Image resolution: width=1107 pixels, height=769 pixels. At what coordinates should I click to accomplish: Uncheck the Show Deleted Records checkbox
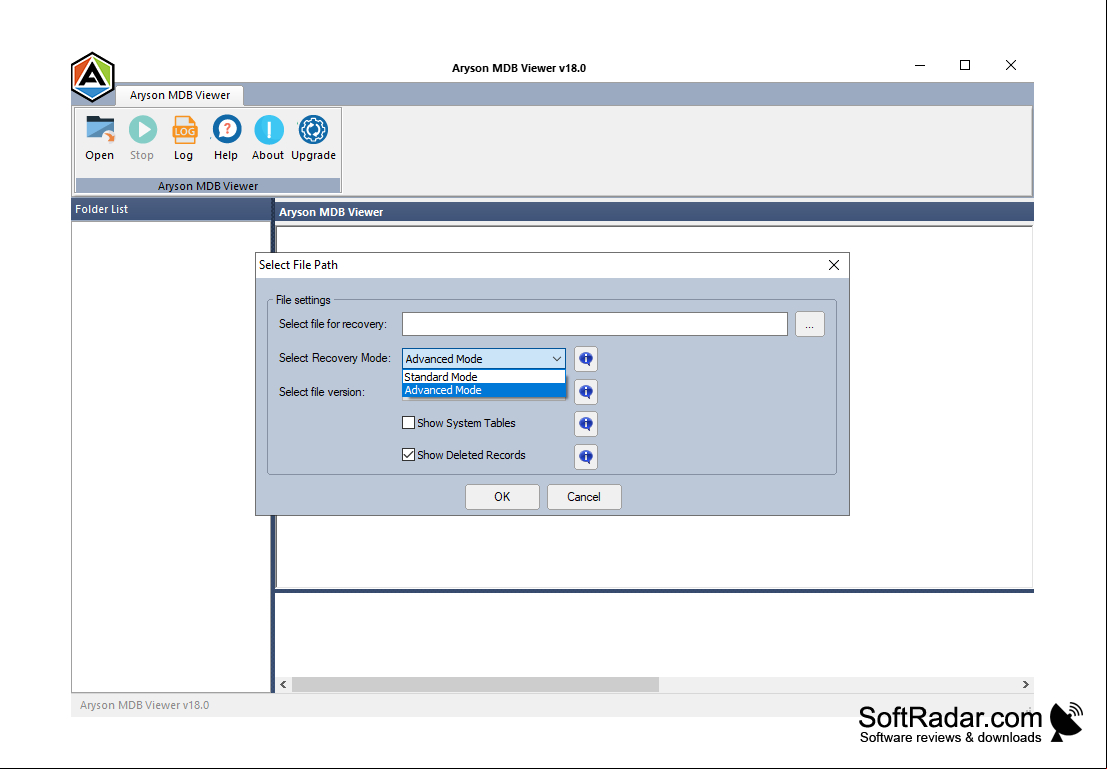408,455
